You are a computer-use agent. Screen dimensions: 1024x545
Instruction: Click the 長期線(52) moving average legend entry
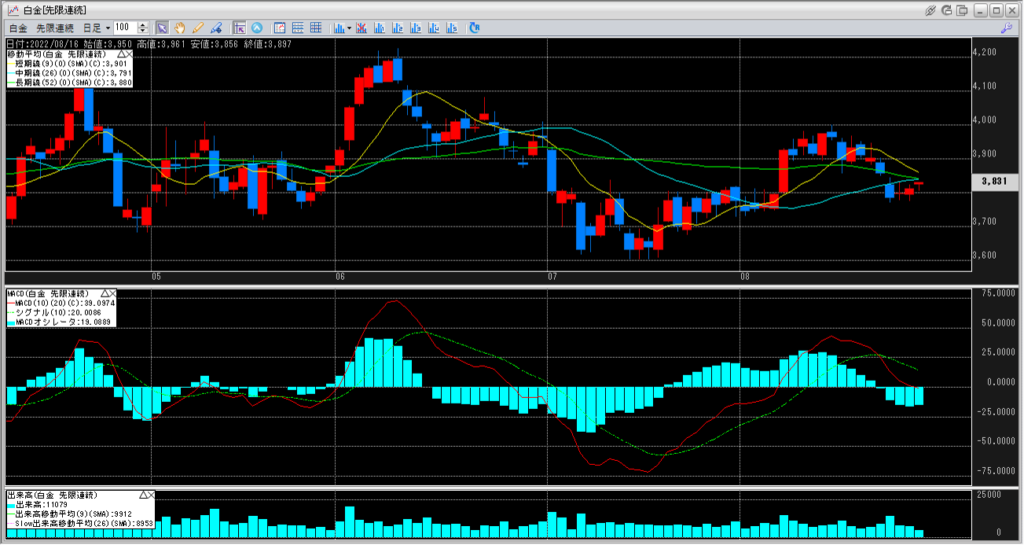pyautogui.click(x=70, y=83)
